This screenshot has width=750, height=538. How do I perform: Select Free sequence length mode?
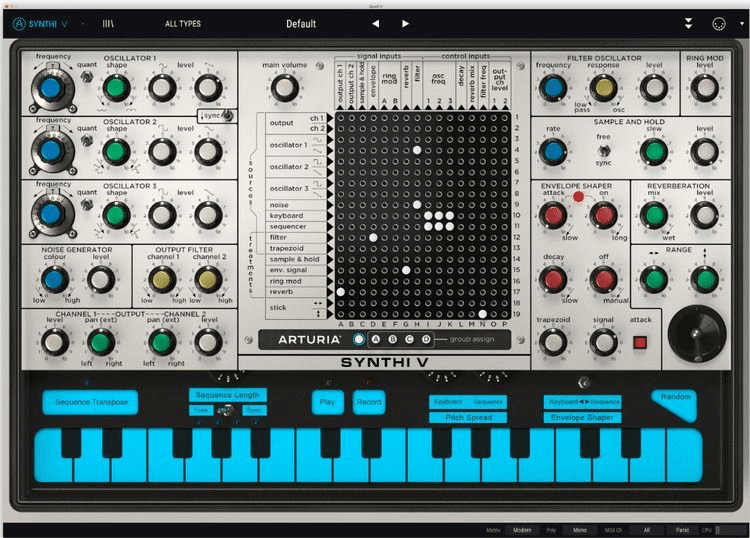(x=201, y=410)
